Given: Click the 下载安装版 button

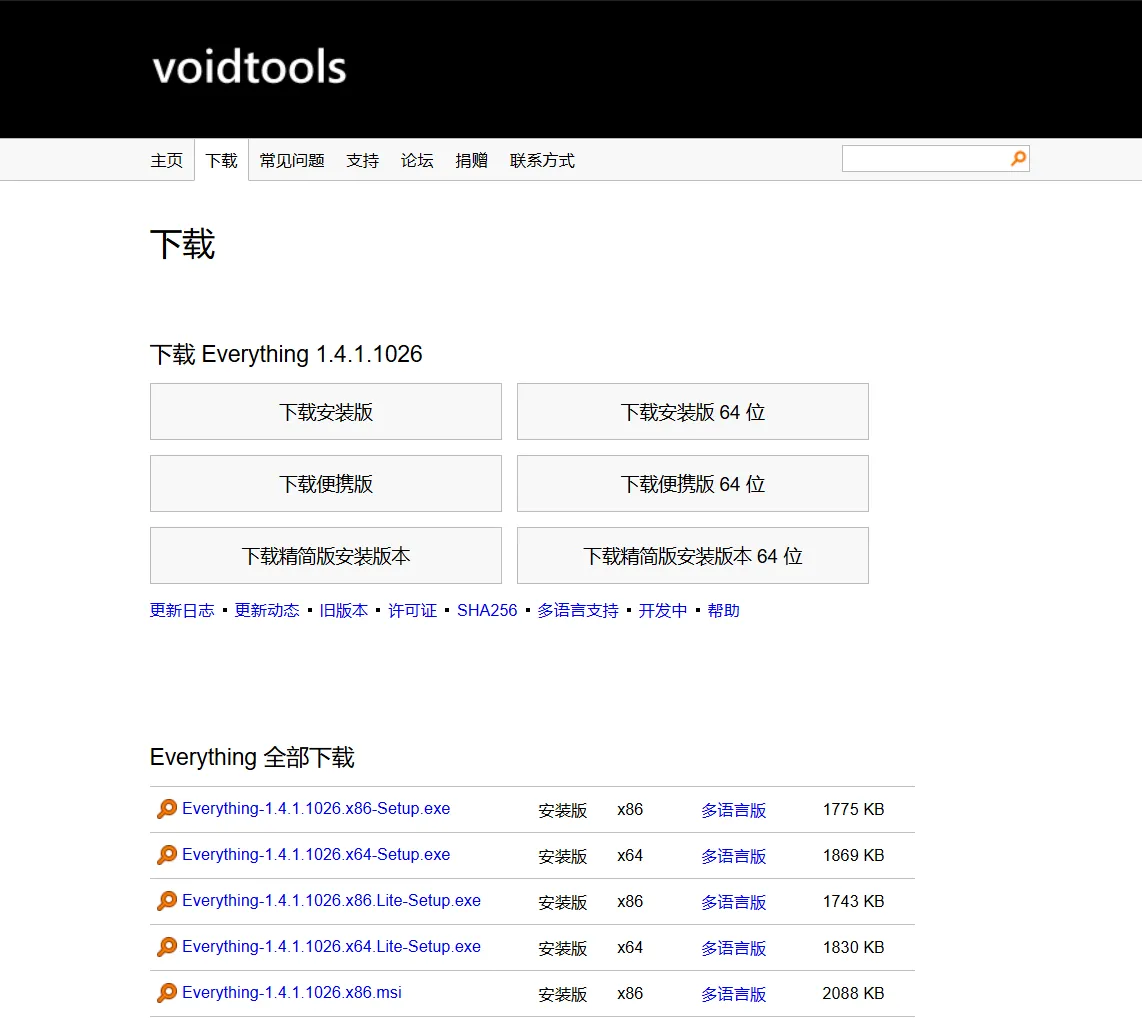Looking at the screenshot, I should [326, 411].
